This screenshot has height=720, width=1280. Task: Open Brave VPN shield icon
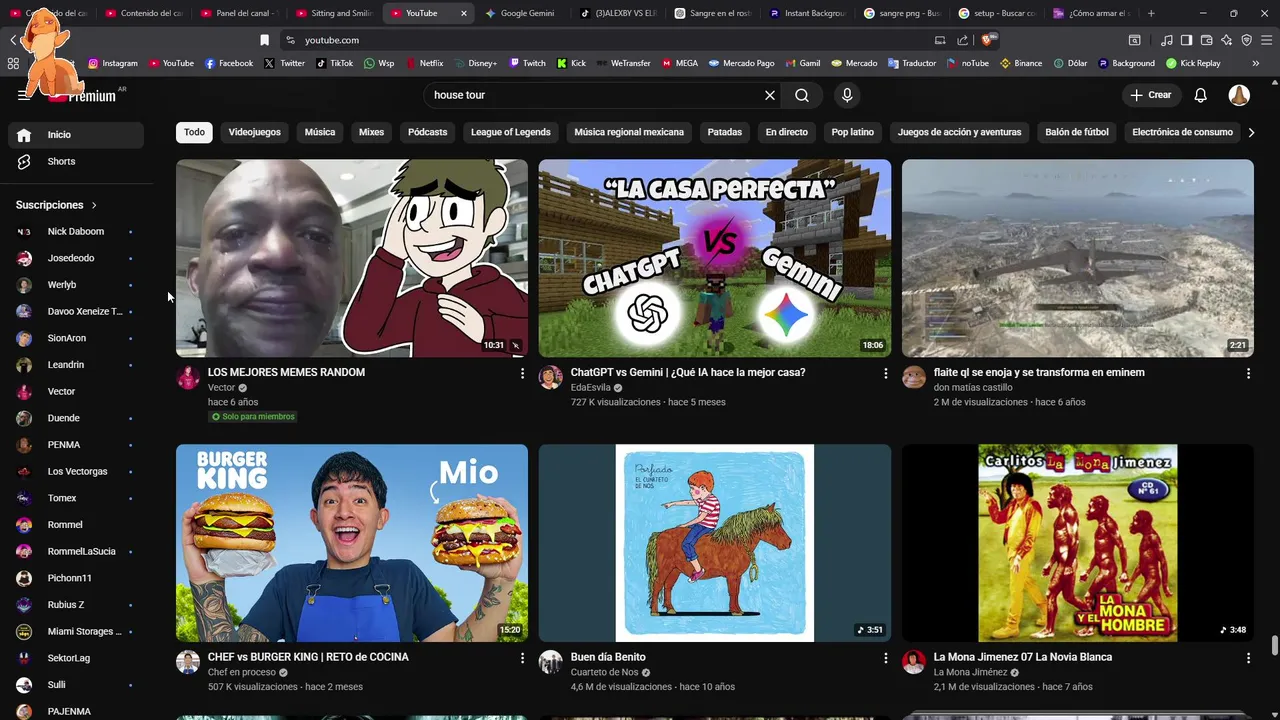tap(1247, 40)
